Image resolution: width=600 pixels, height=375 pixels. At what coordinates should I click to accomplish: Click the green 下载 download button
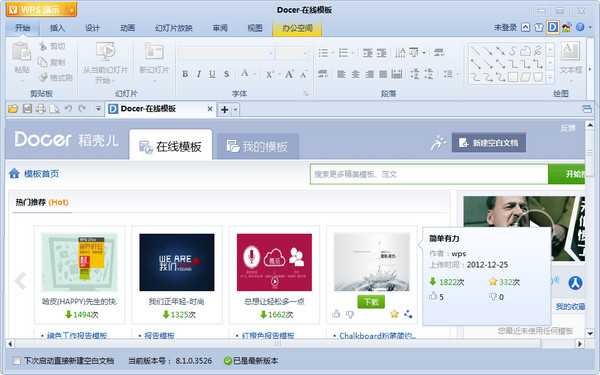click(371, 302)
